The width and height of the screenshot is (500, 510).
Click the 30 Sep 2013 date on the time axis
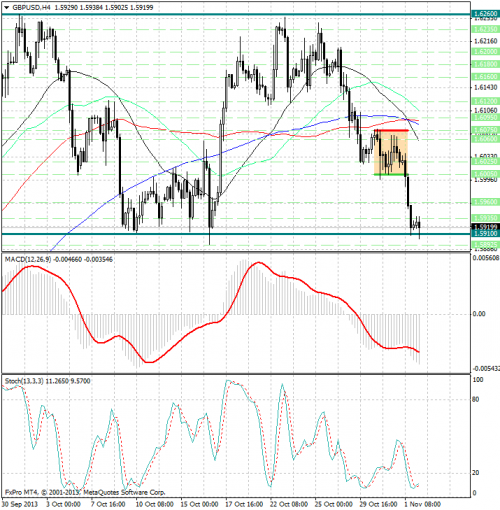pos(20,504)
